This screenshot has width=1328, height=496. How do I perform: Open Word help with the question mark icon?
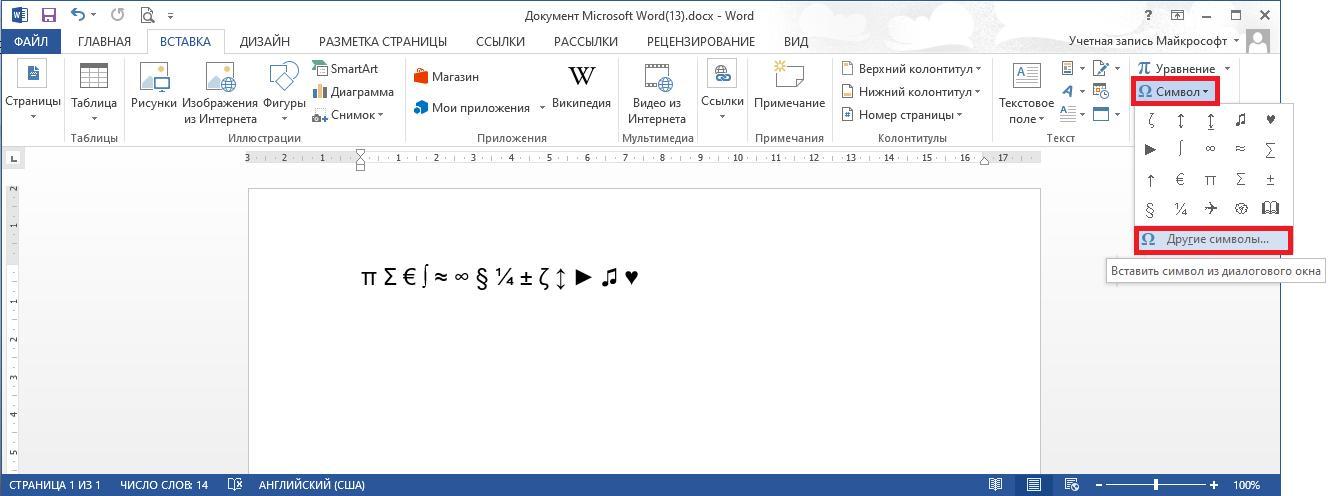[1148, 15]
